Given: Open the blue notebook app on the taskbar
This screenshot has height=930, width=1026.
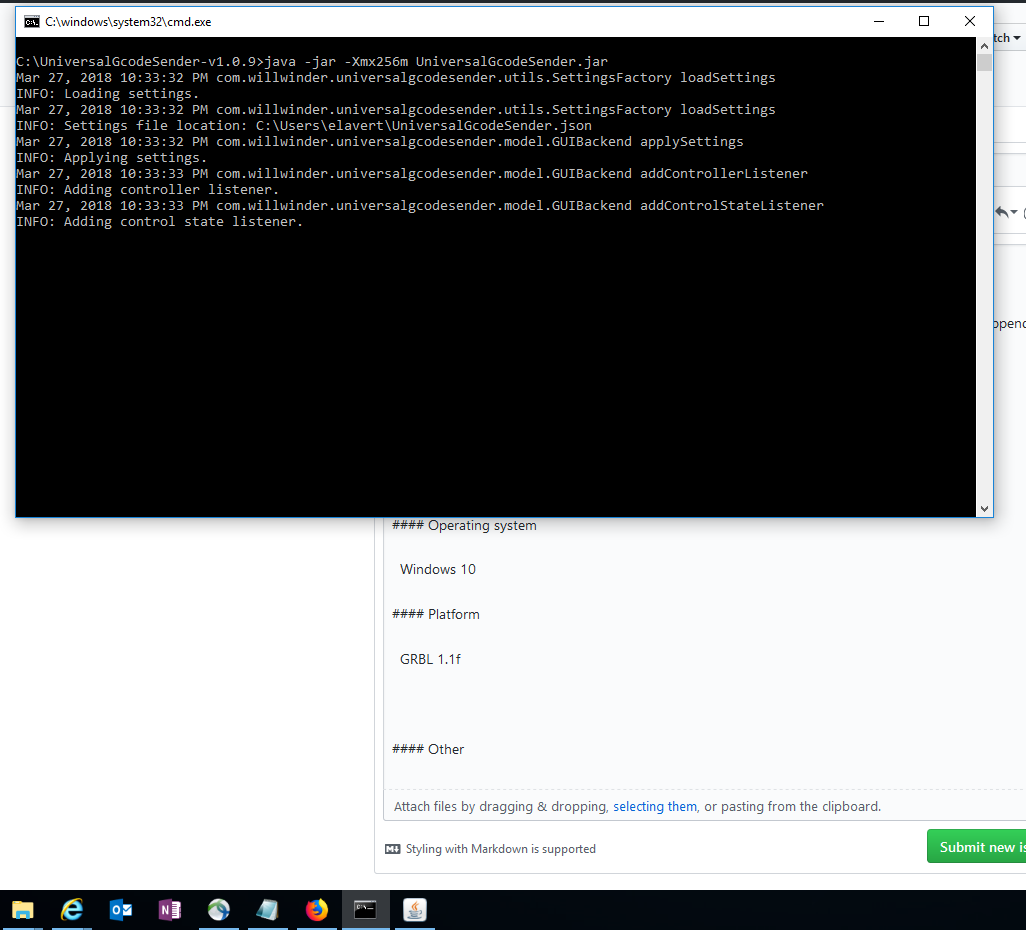Looking at the screenshot, I should click(x=268, y=910).
